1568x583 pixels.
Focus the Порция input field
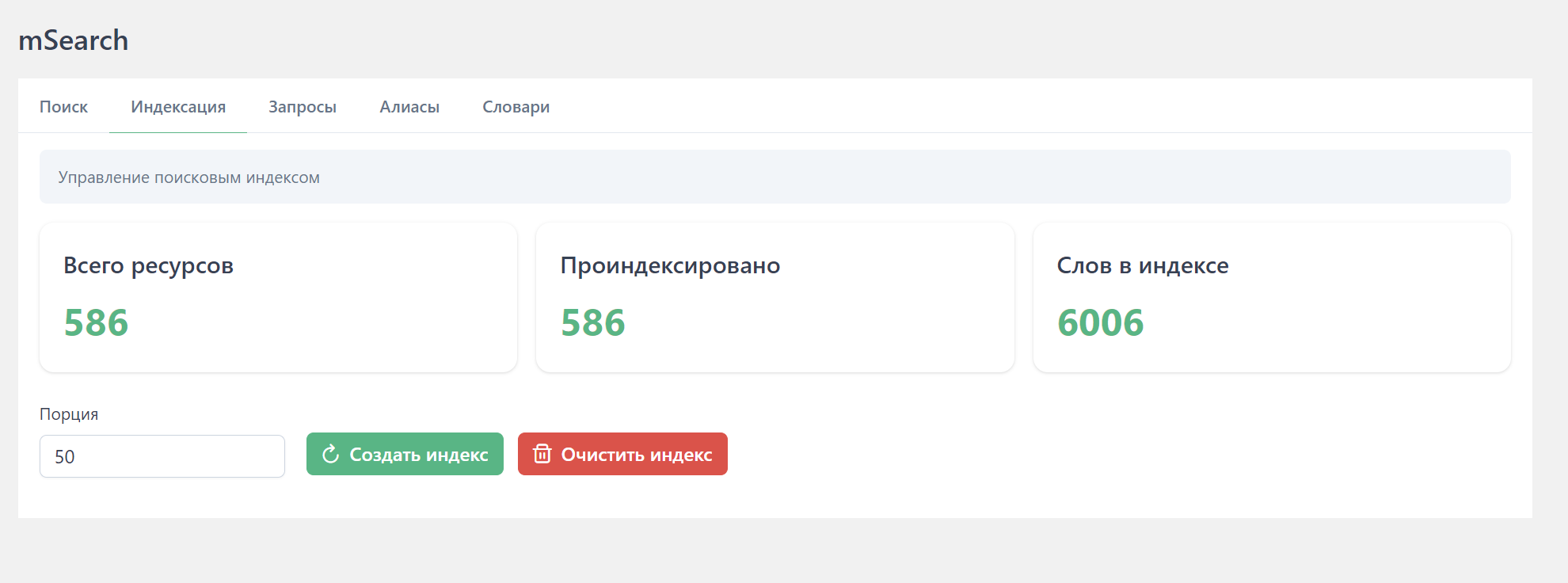[162, 456]
